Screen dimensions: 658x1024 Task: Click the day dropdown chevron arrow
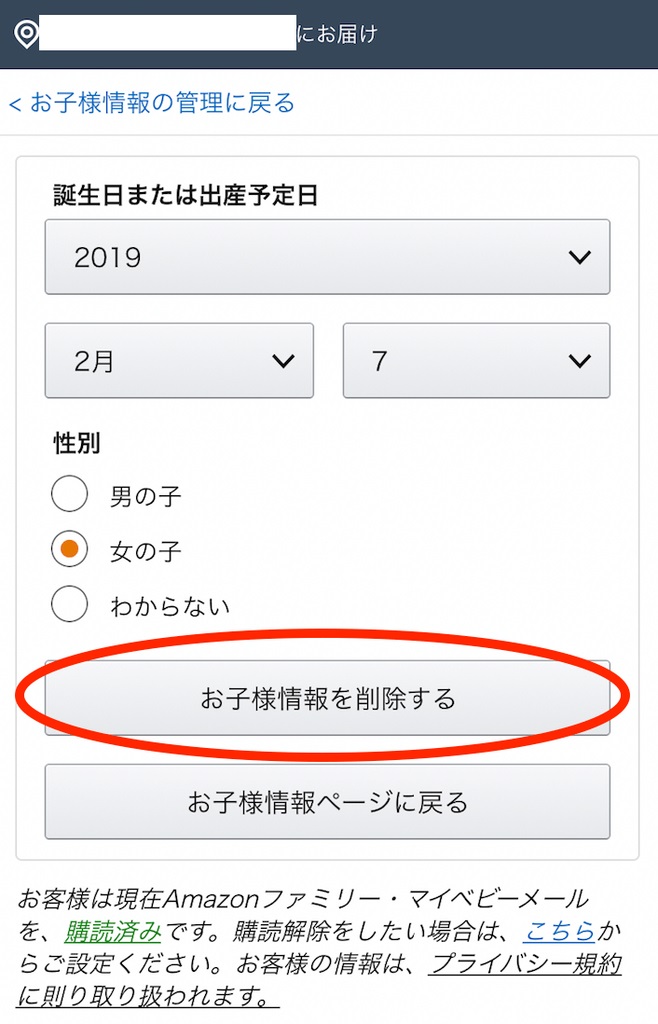tap(580, 360)
